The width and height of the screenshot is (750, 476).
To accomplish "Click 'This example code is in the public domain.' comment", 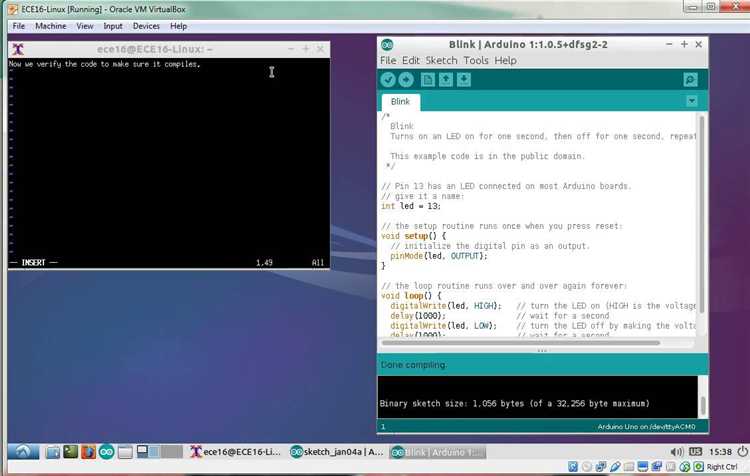I will click(x=487, y=156).
